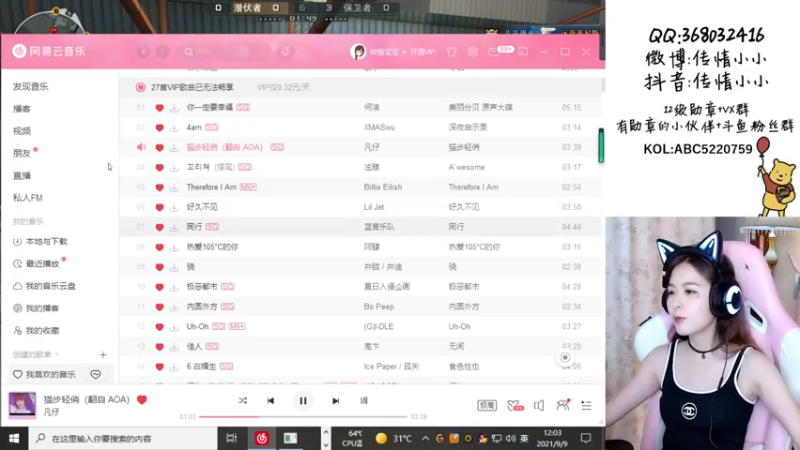Open 最近播放 in sidebar

[x=37, y=264]
